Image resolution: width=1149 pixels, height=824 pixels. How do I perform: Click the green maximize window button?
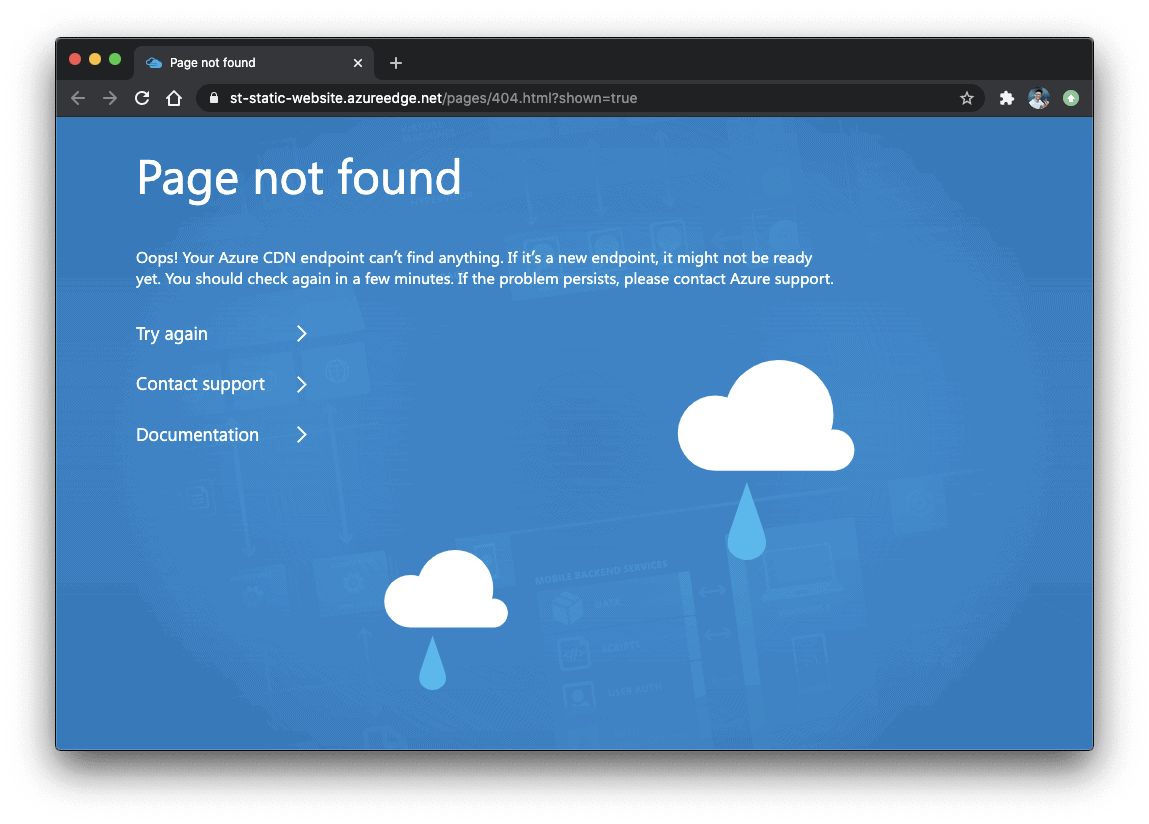click(x=115, y=59)
